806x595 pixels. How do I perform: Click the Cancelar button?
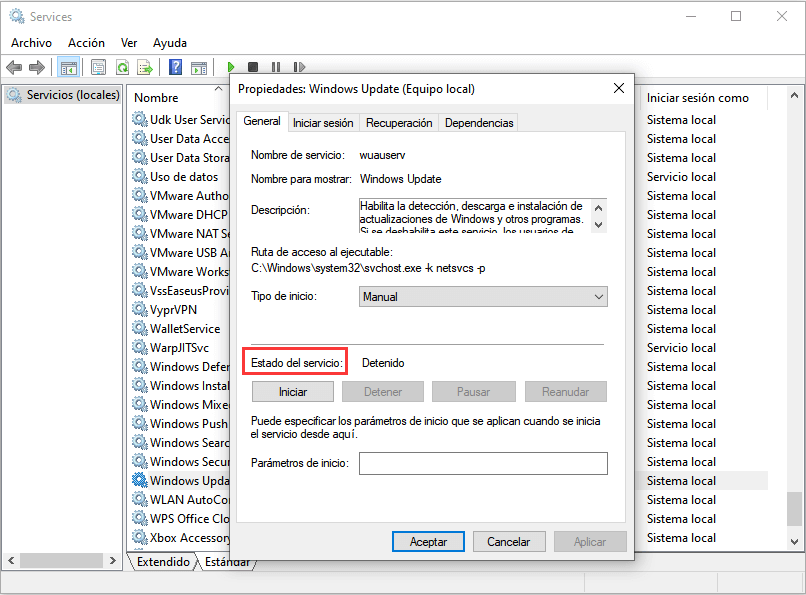pos(508,542)
